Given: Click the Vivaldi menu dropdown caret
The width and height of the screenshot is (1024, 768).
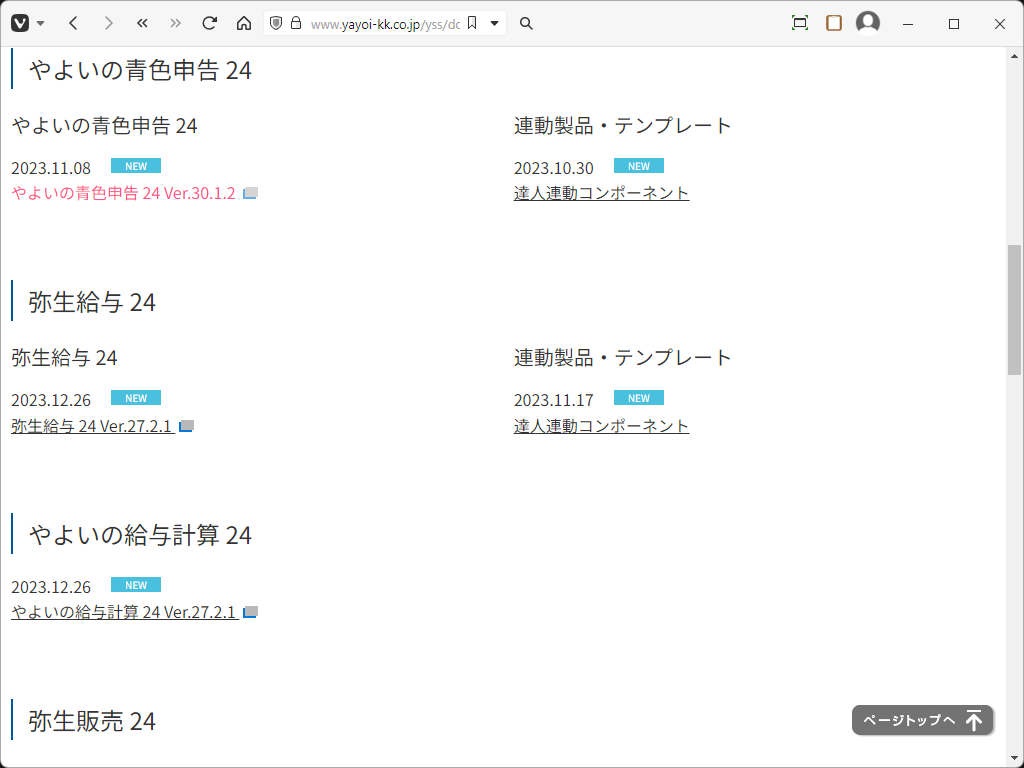Looking at the screenshot, I should point(40,24).
